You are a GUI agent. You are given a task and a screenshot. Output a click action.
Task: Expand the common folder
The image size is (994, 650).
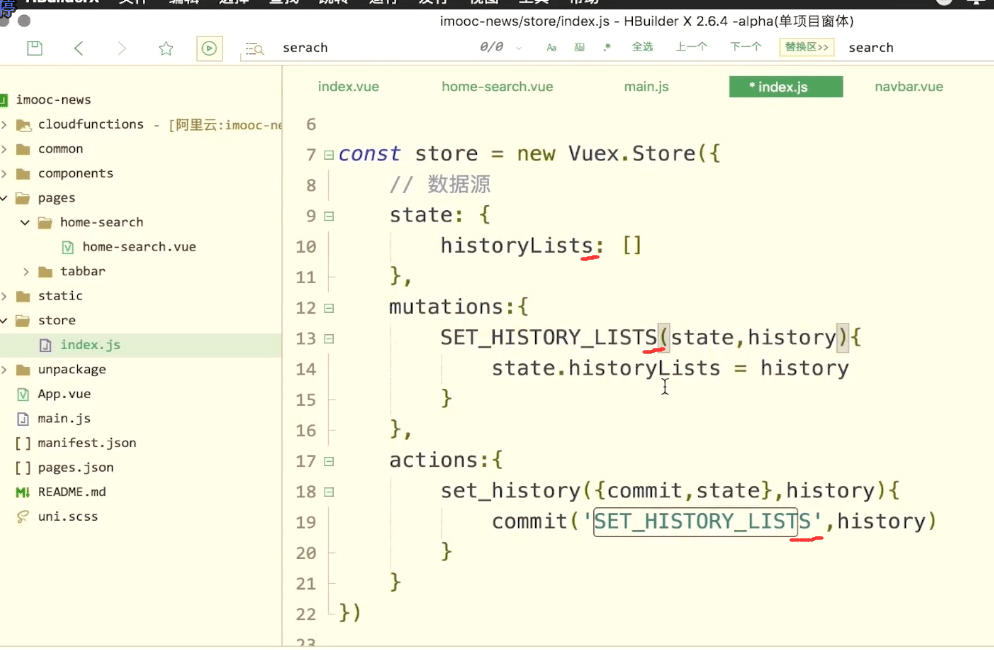point(4,149)
